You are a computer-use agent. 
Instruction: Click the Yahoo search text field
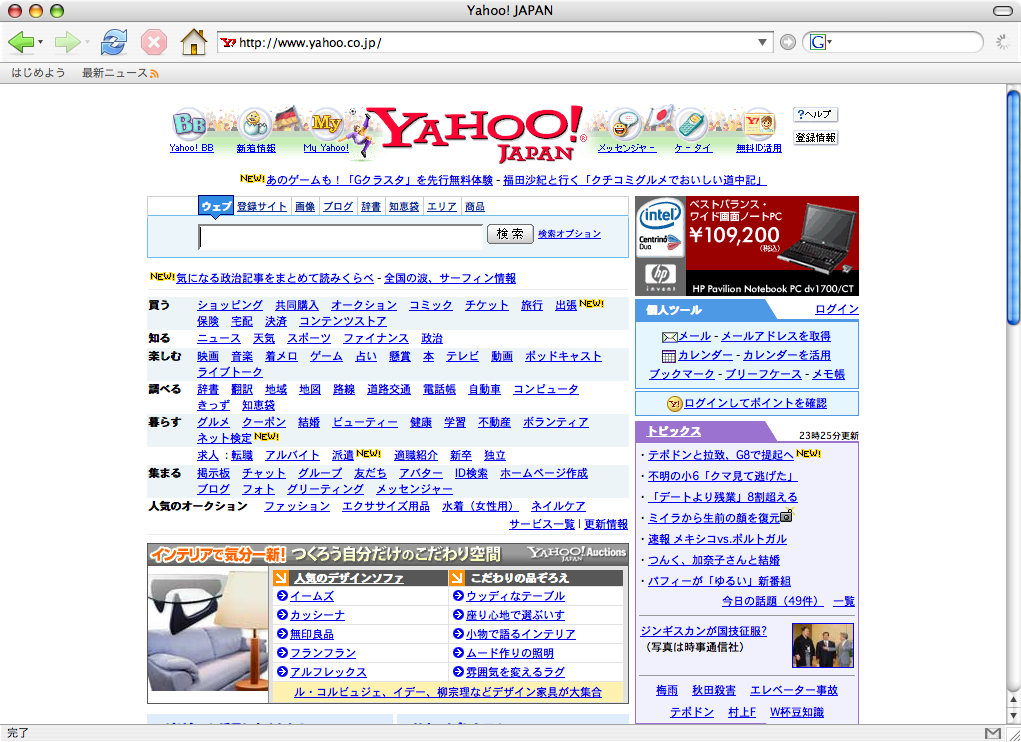point(341,237)
